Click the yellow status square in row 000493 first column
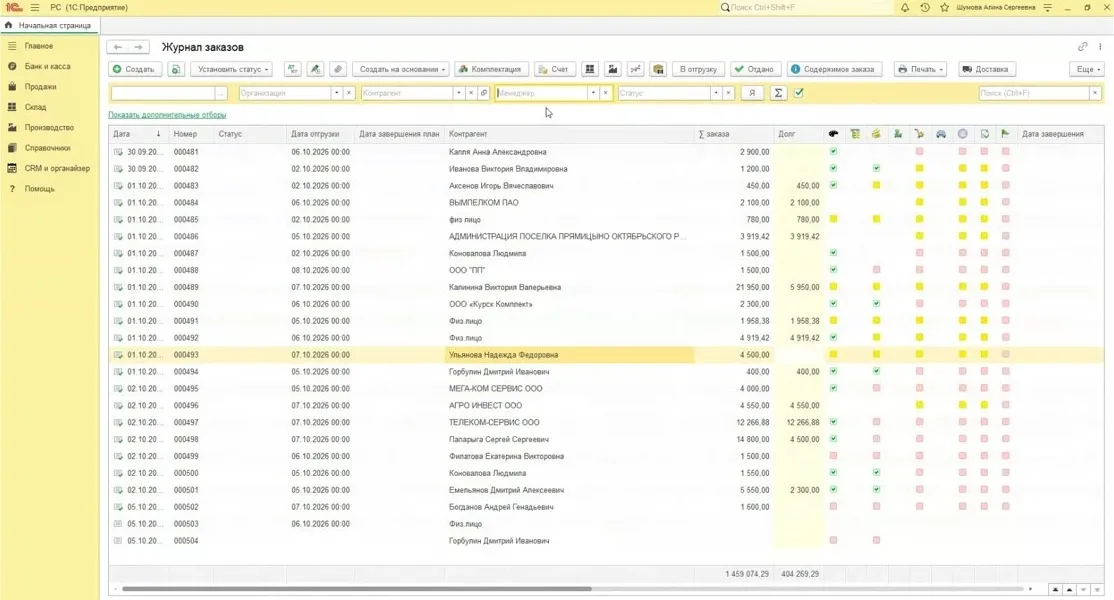The height and width of the screenshot is (600, 1114). [x=833, y=354]
